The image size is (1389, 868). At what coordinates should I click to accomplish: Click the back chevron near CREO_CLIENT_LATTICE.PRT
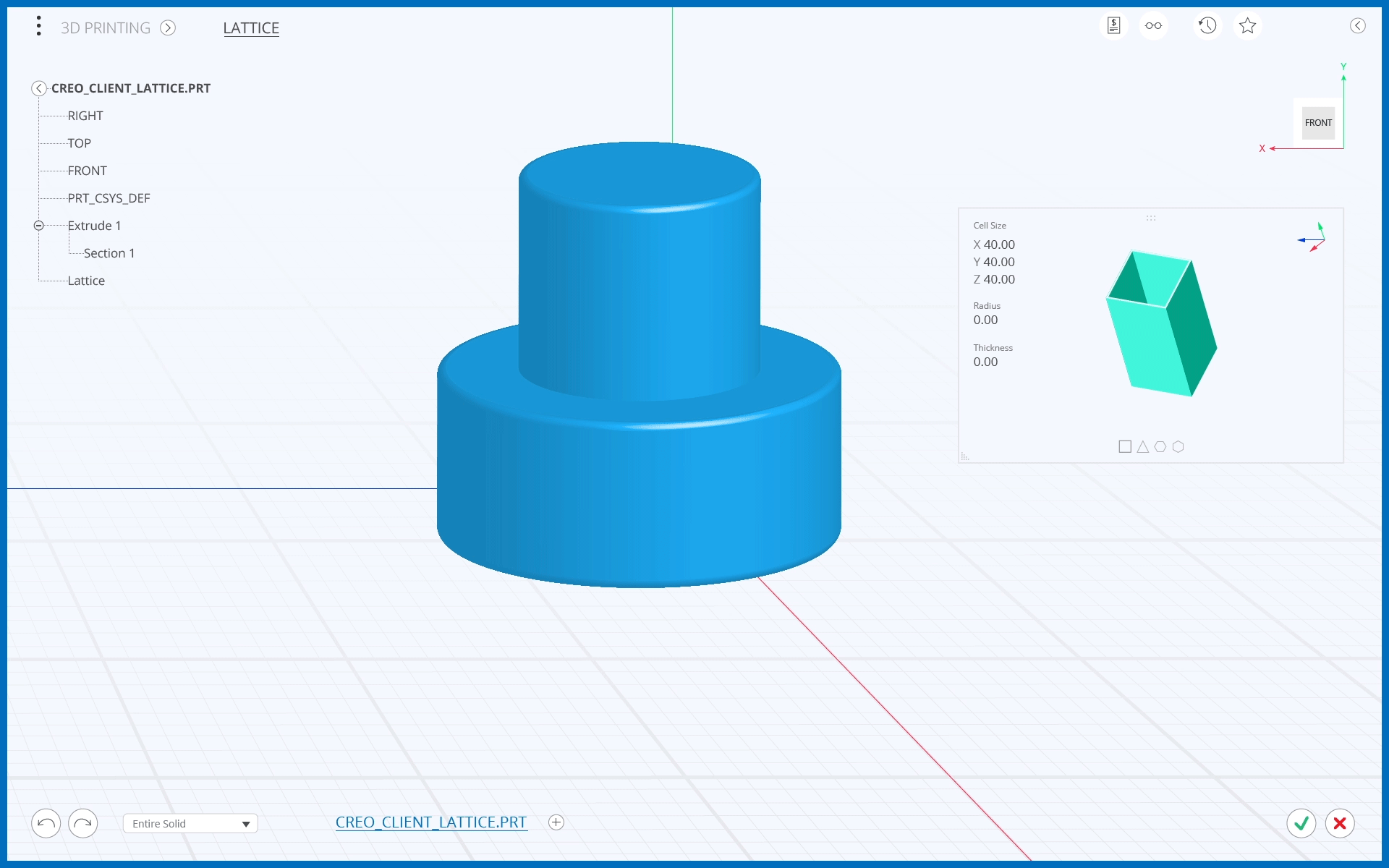[39, 88]
